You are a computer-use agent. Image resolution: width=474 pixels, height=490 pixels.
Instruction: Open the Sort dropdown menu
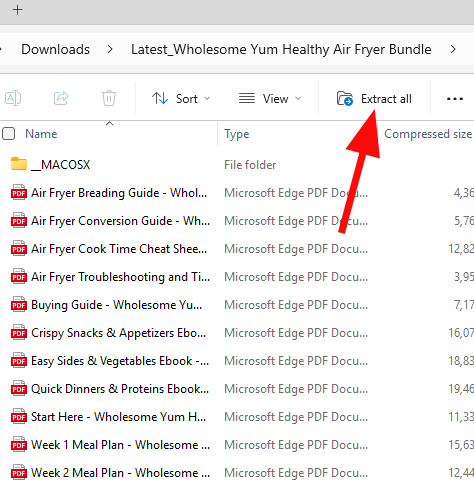tap(181, 99)
